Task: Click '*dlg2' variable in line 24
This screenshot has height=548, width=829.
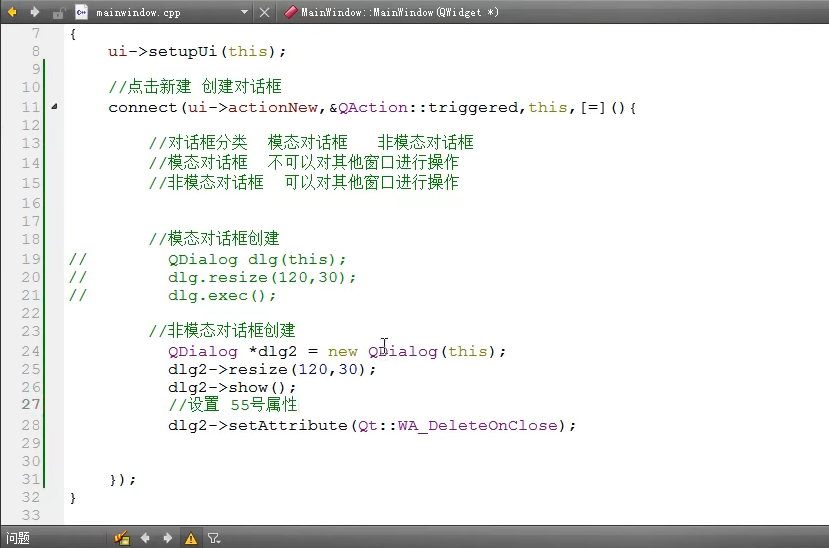Action: click(x=272, y=351)
